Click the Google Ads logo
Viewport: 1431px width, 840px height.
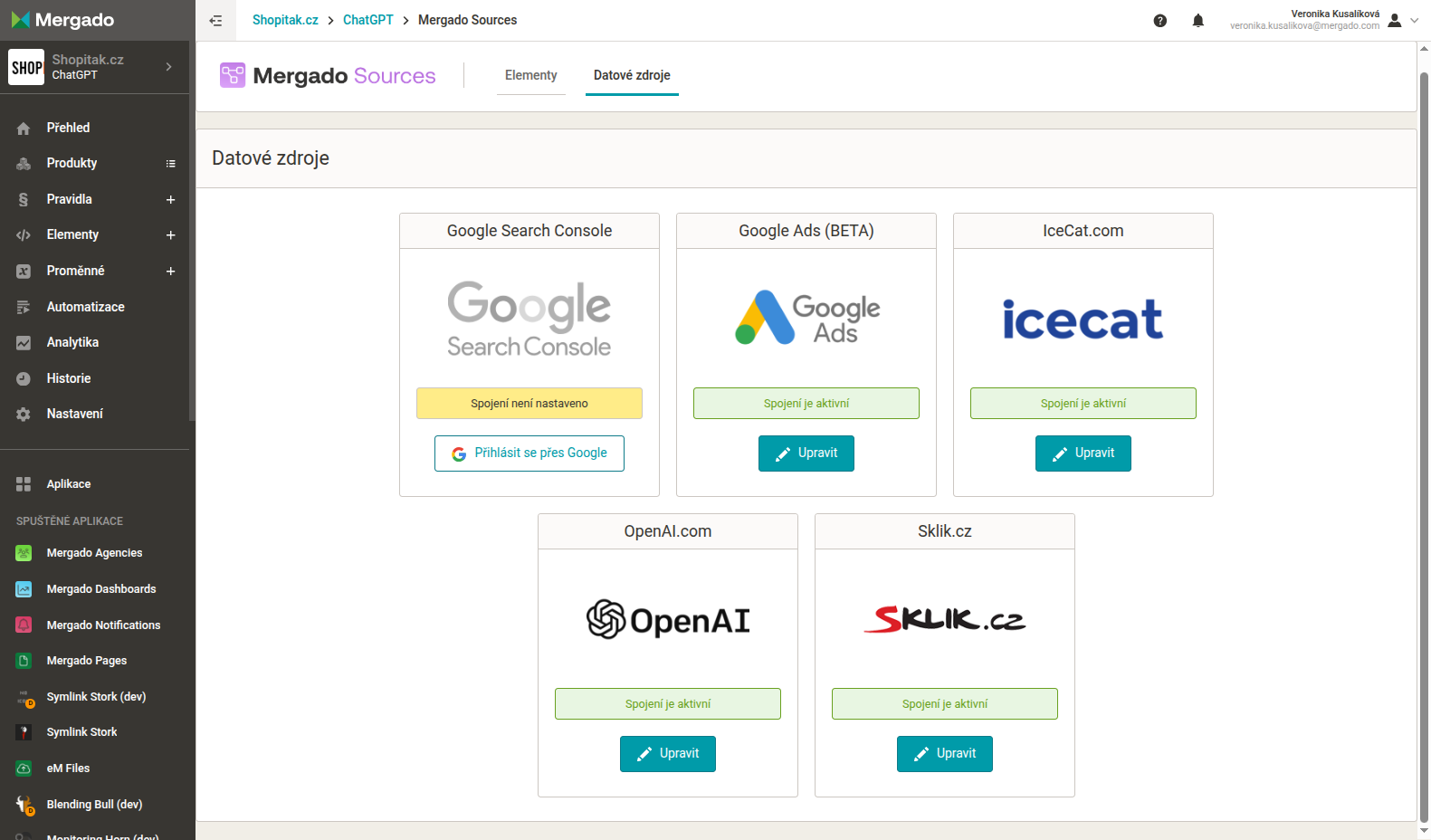[806, 318]
